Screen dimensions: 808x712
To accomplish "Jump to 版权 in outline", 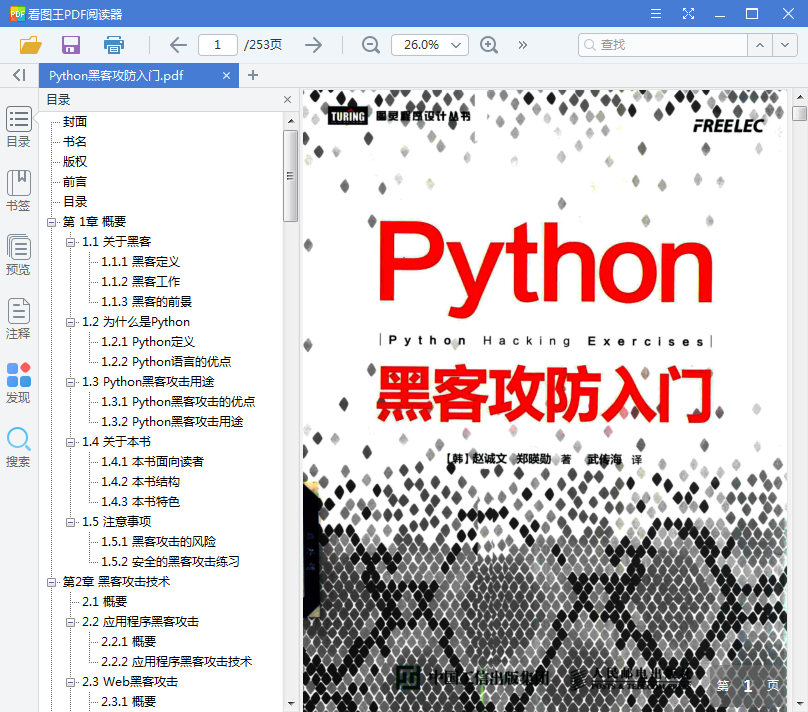I will tap(75, 162).
